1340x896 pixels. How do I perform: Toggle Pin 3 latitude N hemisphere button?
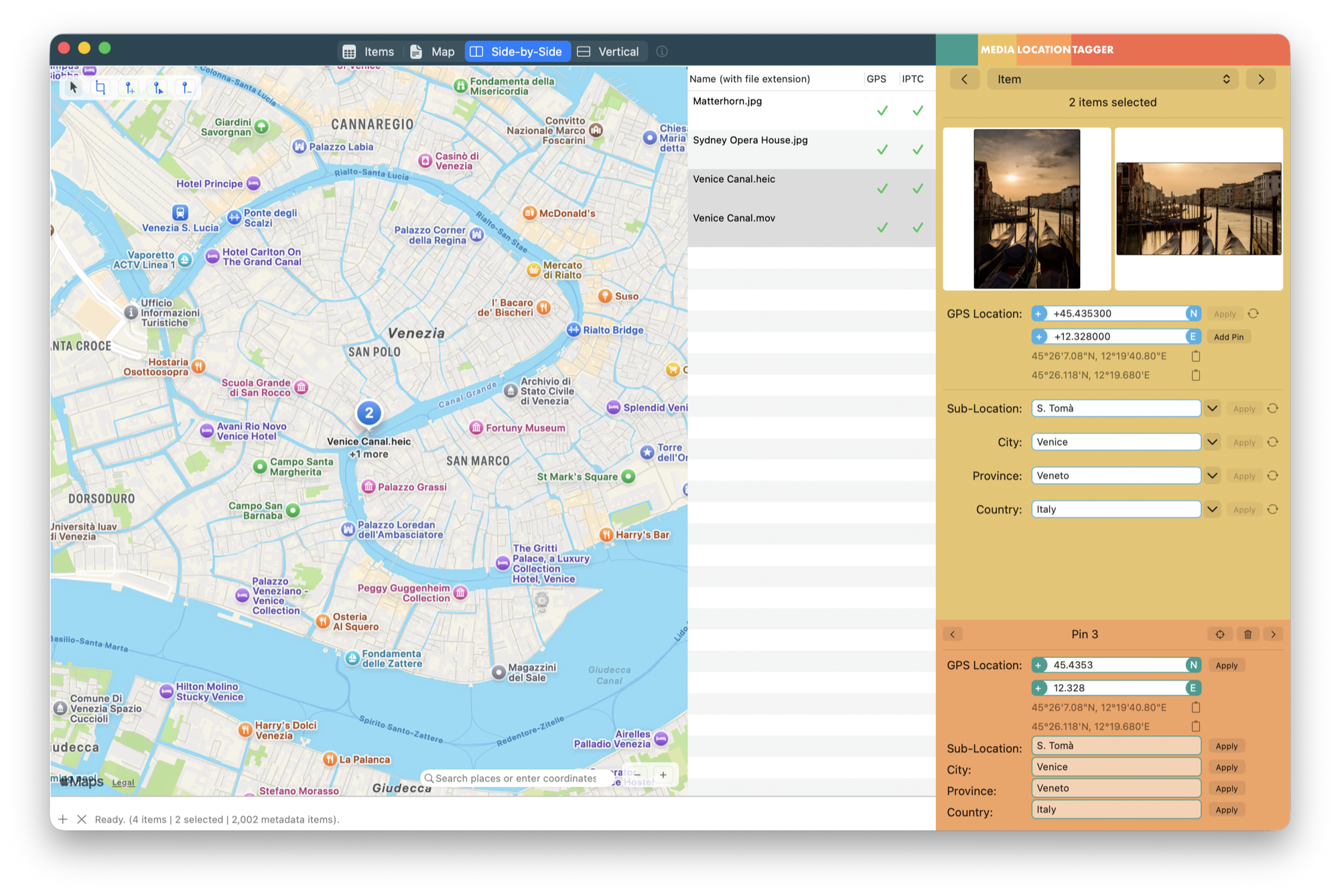pyautogui.click(x=1193, y=665)
